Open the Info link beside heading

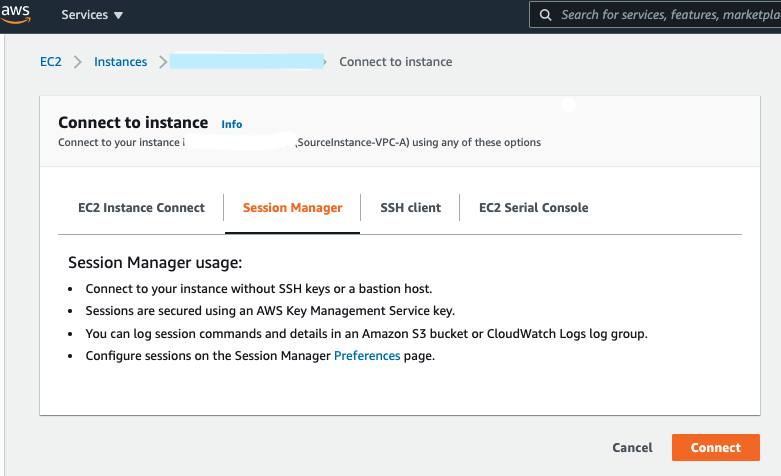pyautogui.click(x=231, y=124)
